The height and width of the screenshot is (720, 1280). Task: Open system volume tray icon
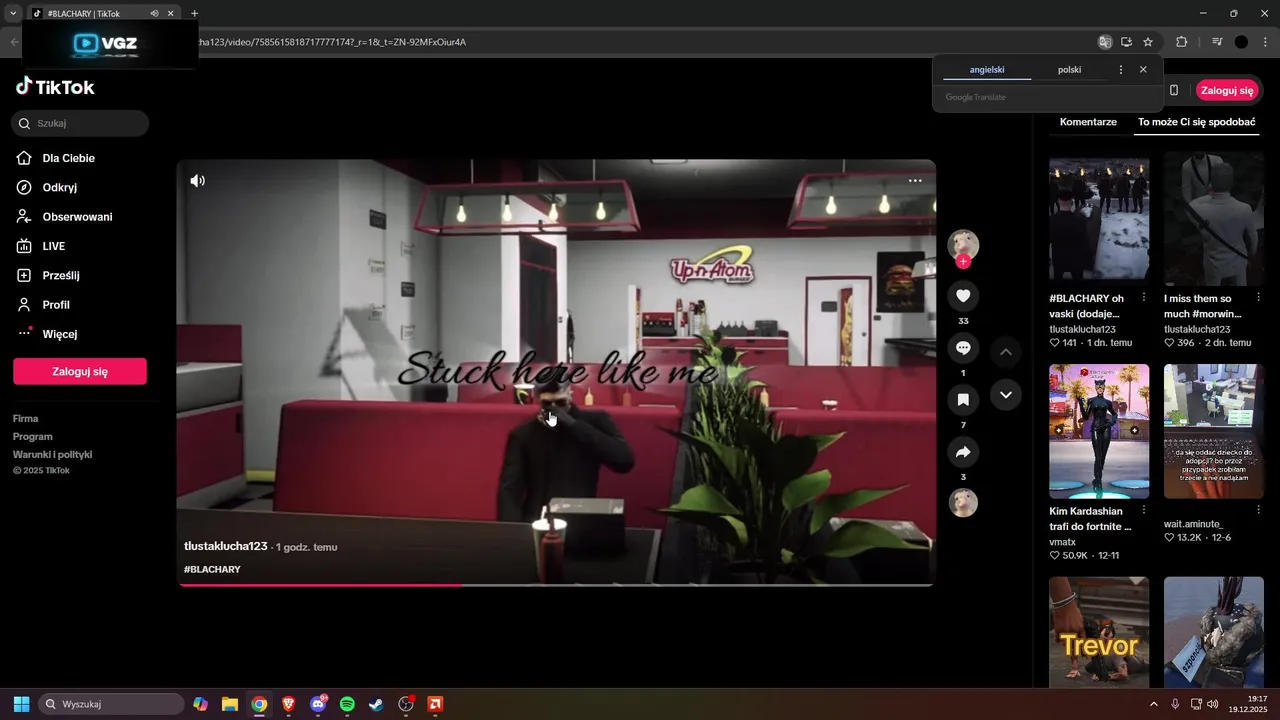[x=1212, y=704]
